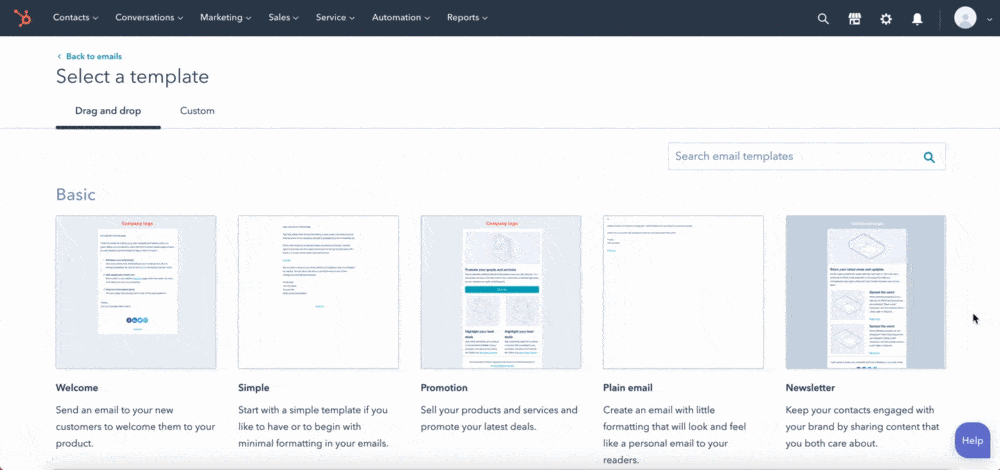Choose the Promotion template thumbnail

point(501,292)
